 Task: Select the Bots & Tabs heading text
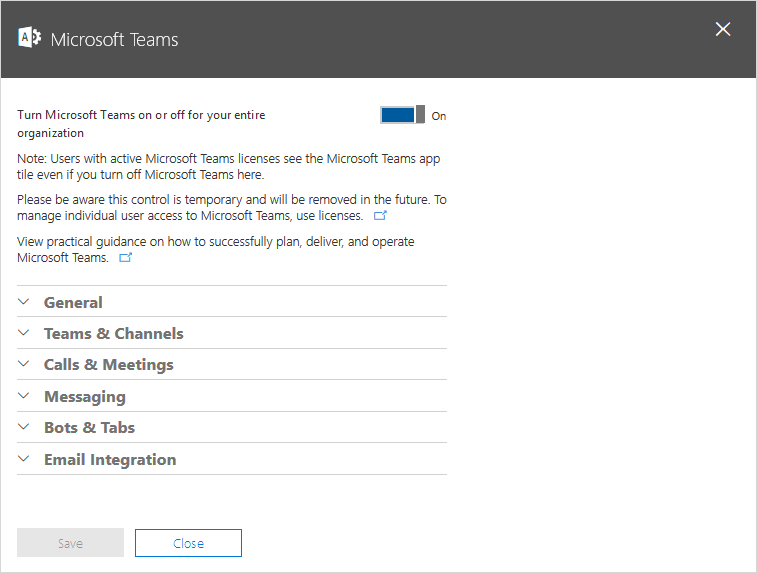[x=89, y=428]
